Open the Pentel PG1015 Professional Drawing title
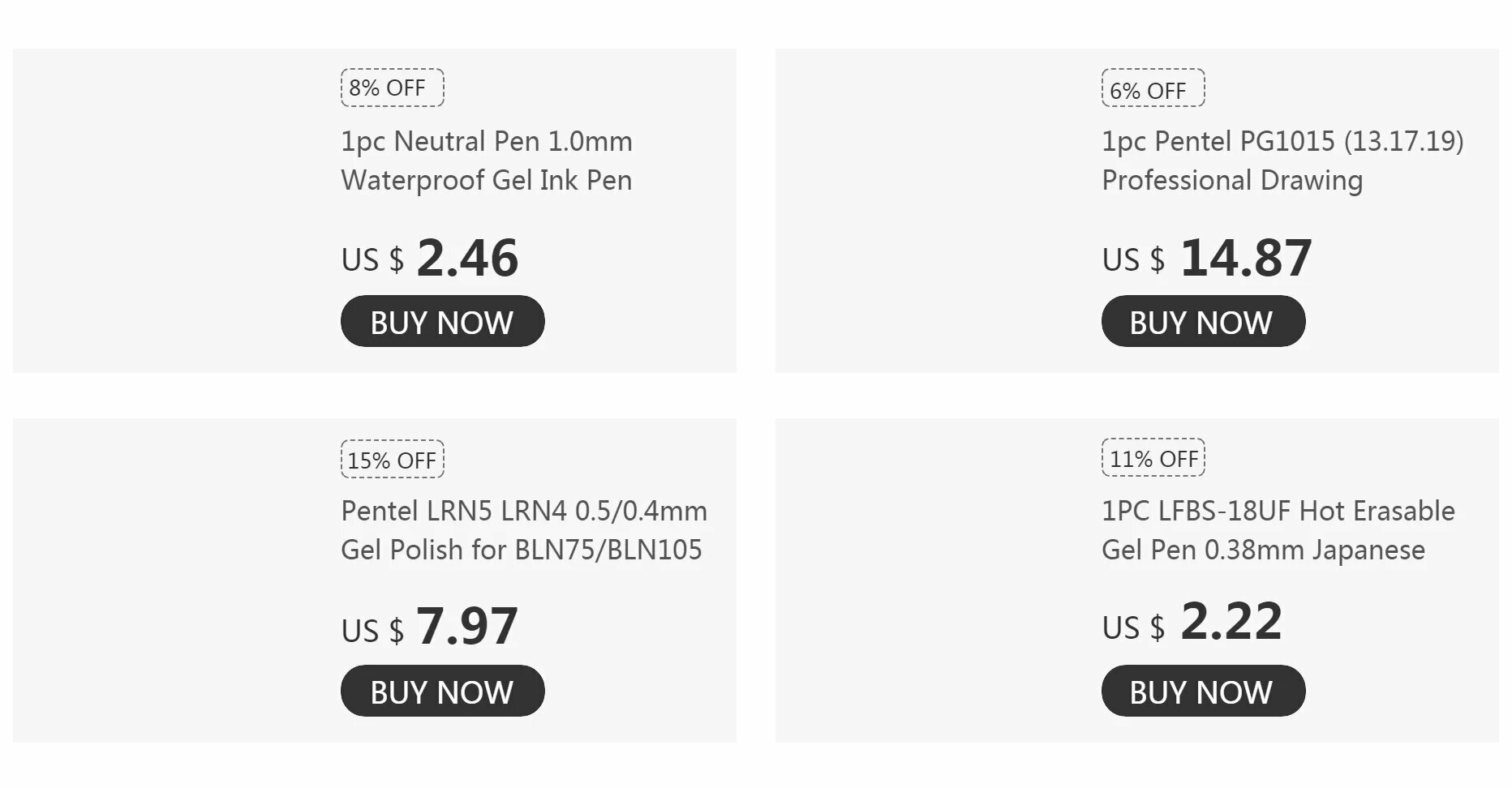1512x788 pixels. (1282, 161)
